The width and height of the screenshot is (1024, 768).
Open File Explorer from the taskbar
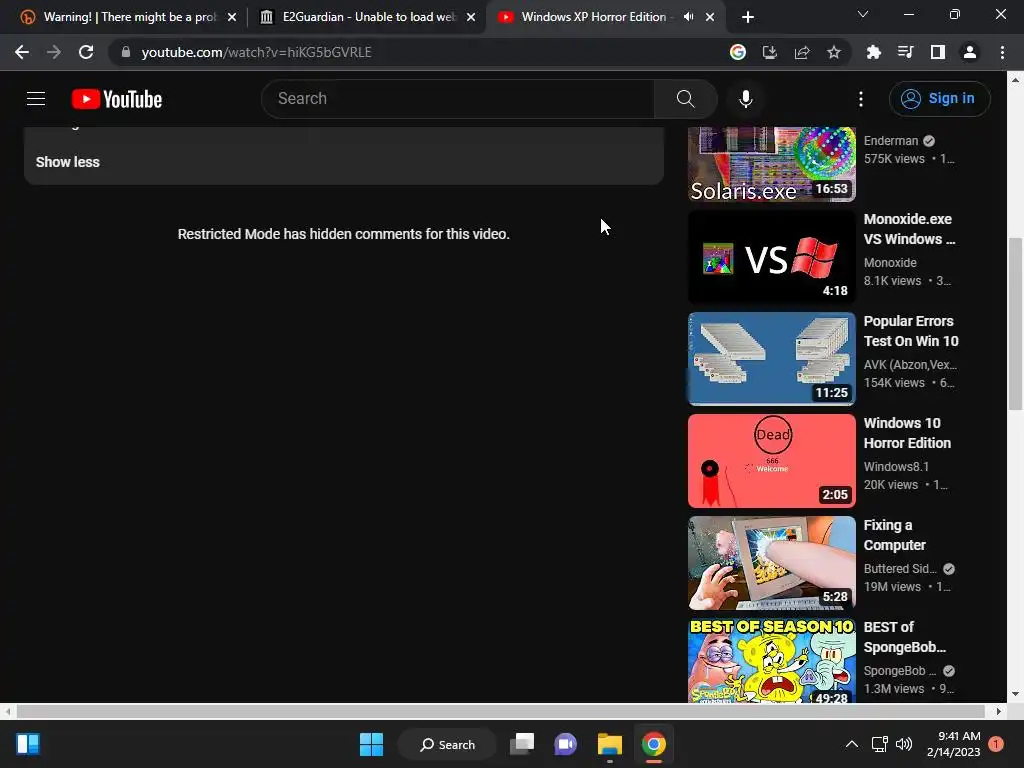609,744
